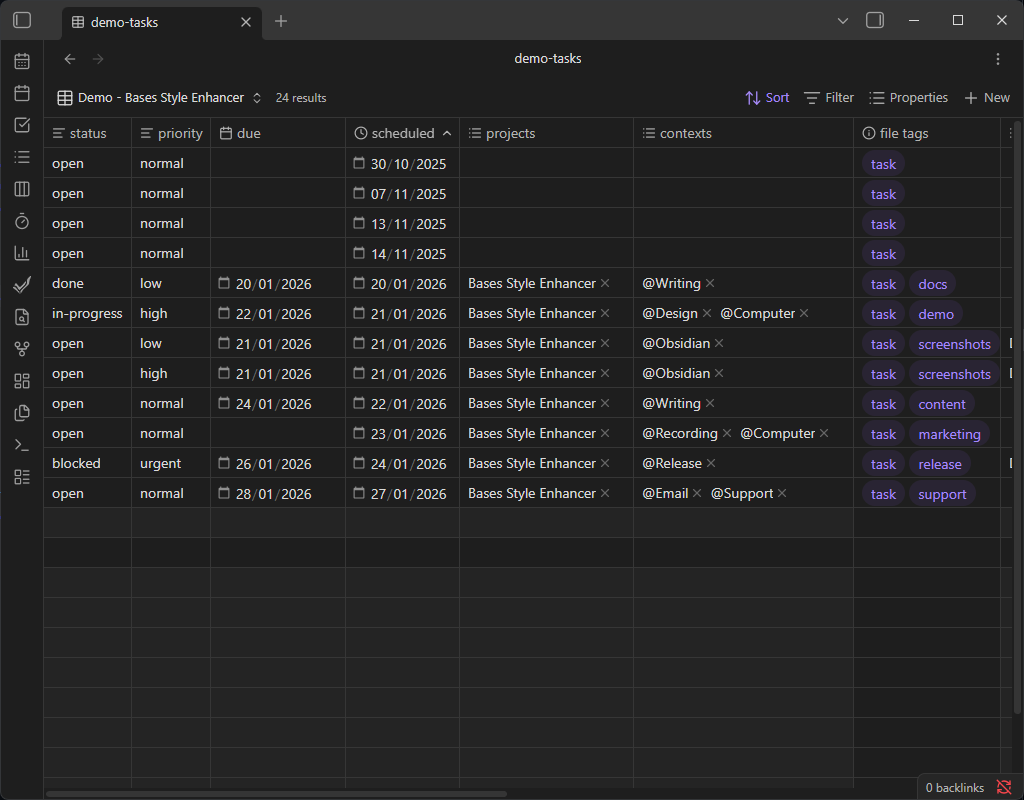Click the calendar icon beside scheduled 30/10/2025
The height and width of the screenshot is (800, 1024).
[359, 163]
